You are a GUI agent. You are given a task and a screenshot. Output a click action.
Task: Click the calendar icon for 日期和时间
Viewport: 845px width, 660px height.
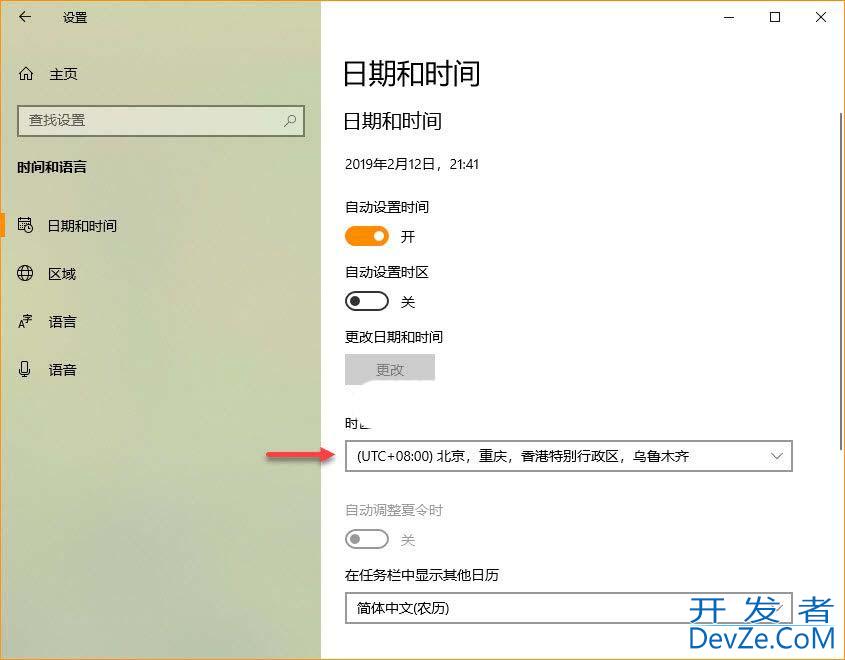(25, 225)
